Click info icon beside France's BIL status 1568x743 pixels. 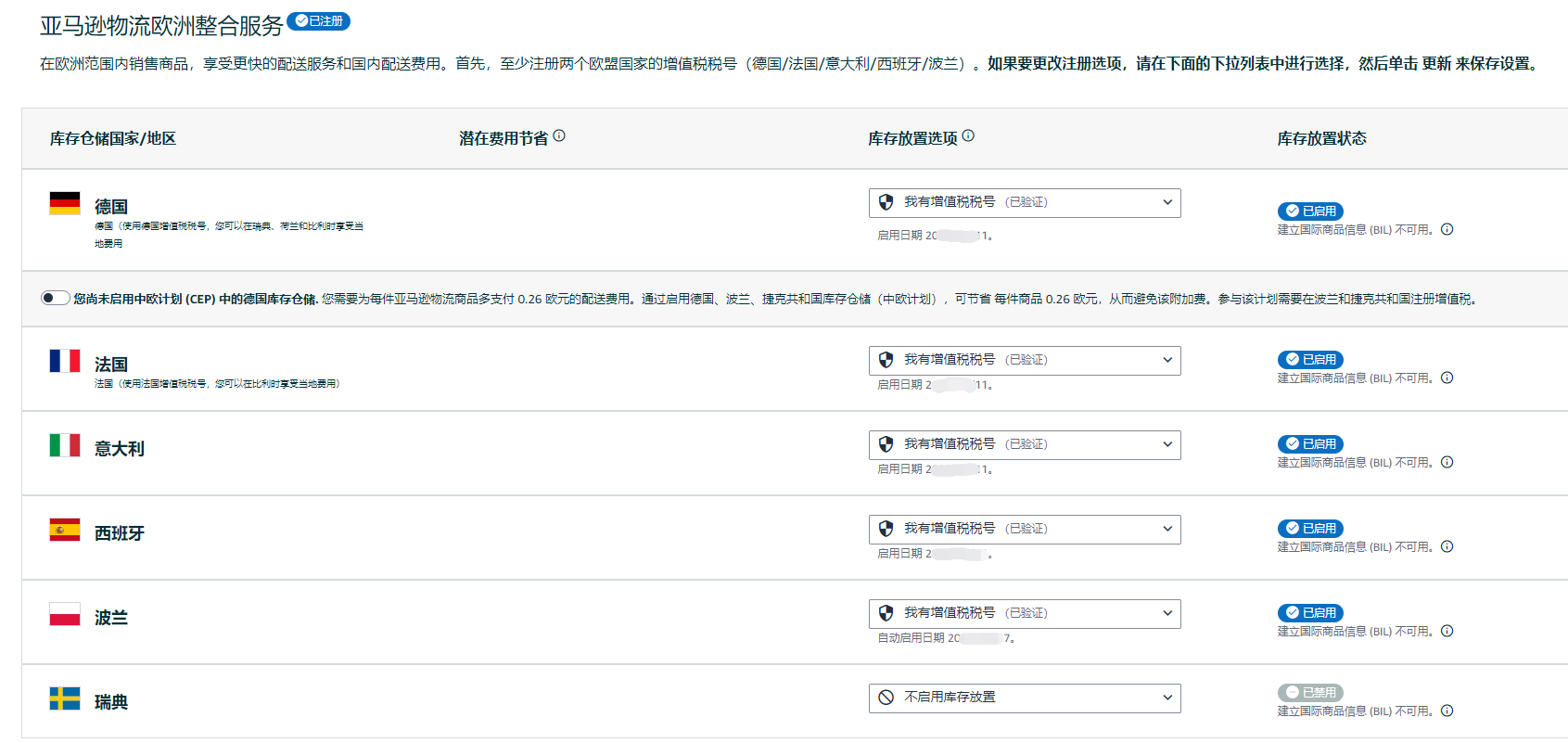(1447, 378)
